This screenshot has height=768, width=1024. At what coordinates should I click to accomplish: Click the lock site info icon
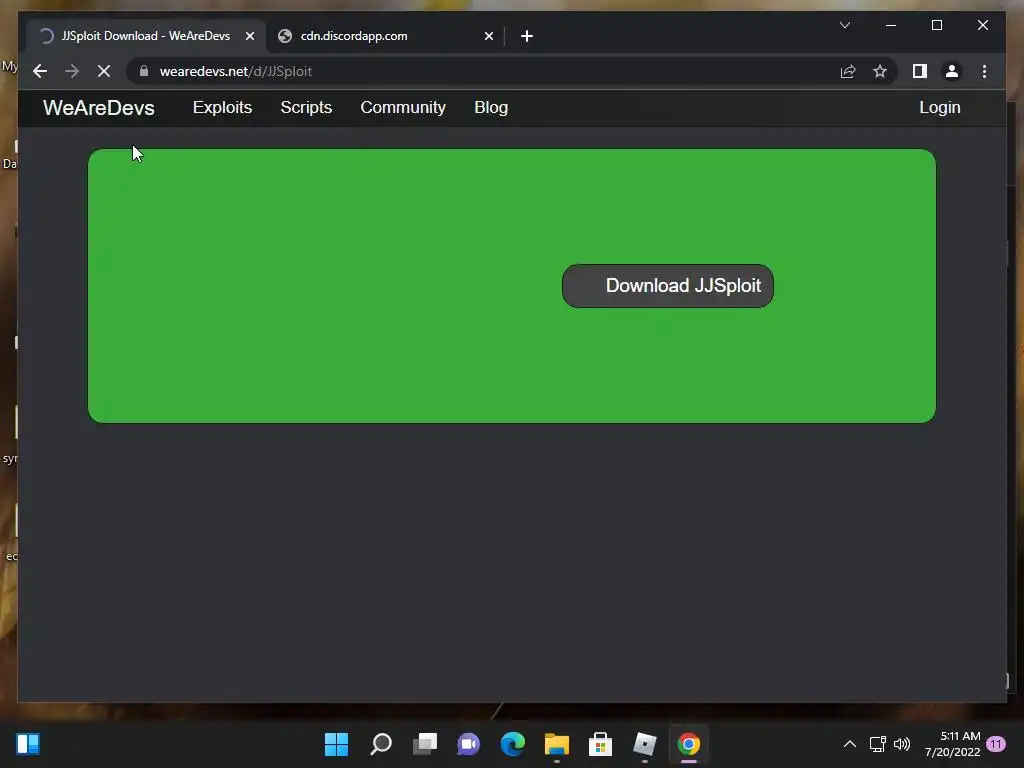[x=144, y=71]
